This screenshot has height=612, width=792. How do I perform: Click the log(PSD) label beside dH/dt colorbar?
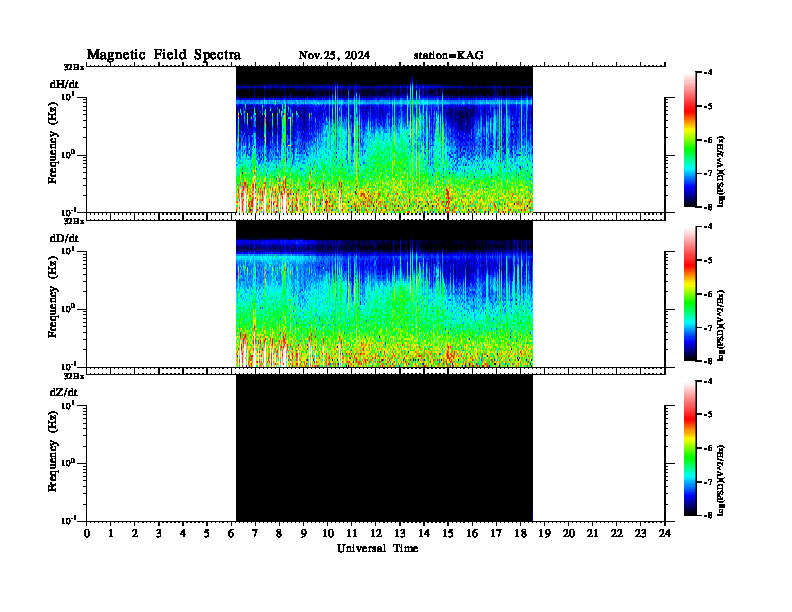[x=721, y=171]
